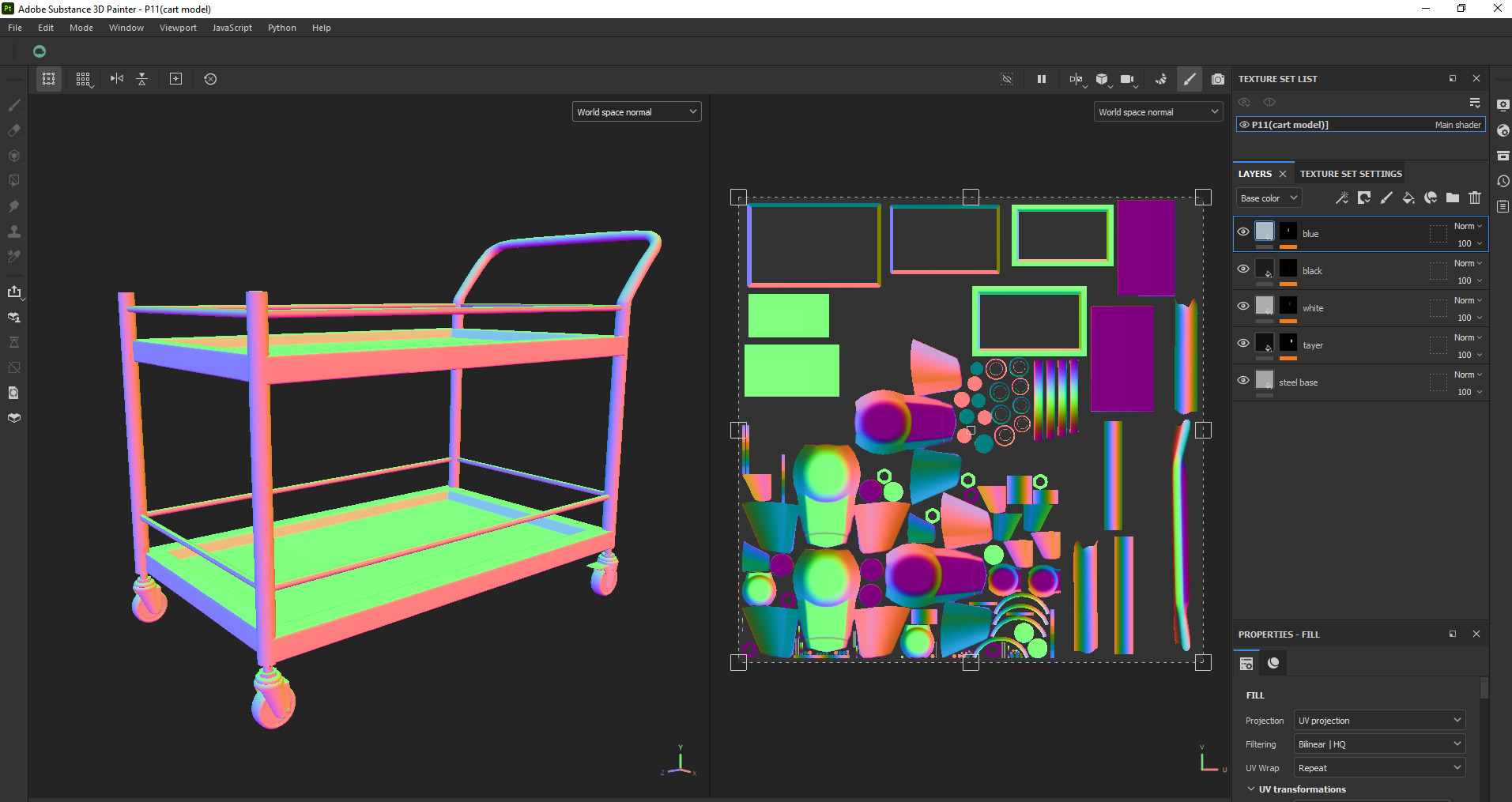Open the Filtering dropdown set to Bilinear HQ

tap(1379, 744)
